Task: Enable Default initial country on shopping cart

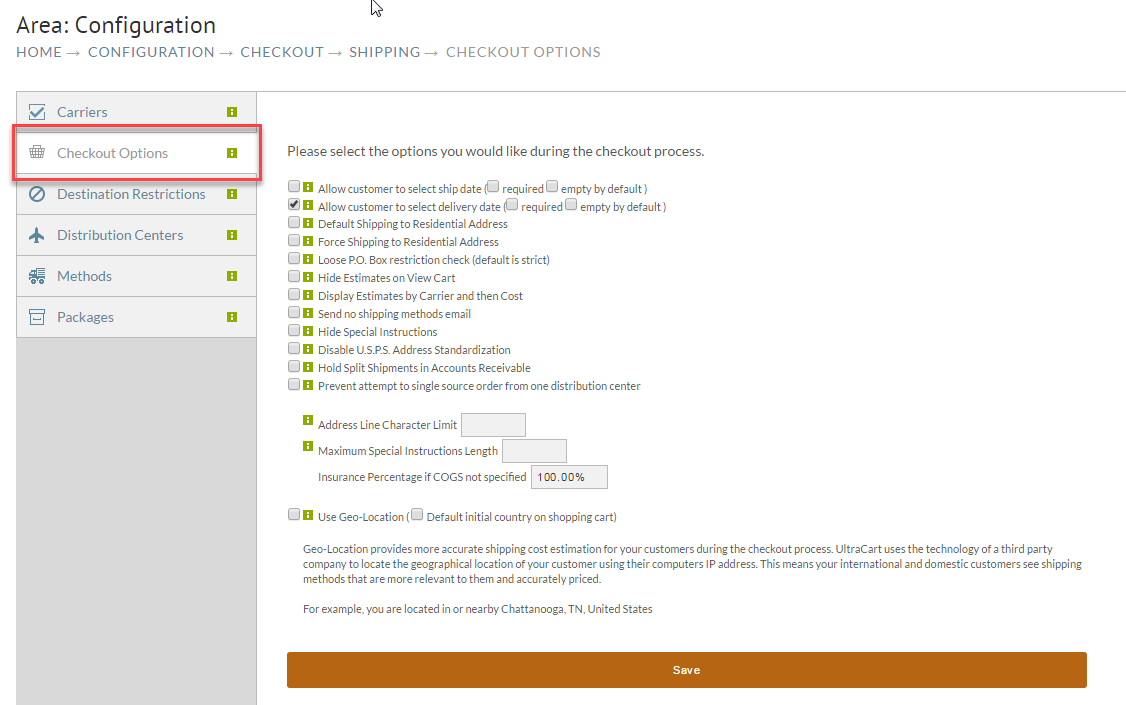Action: pos(417,514)
